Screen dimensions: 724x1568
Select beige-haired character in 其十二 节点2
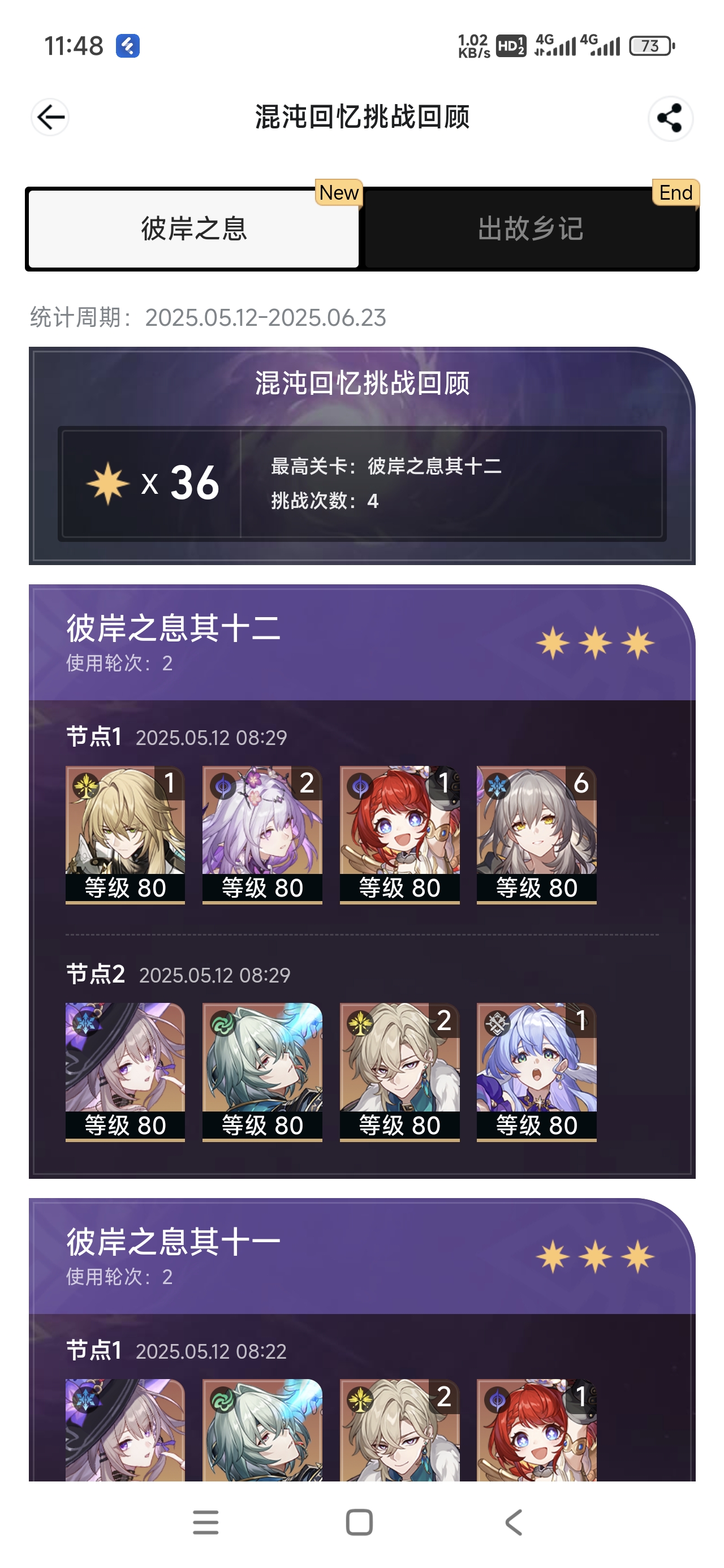tap(399, 1072)
